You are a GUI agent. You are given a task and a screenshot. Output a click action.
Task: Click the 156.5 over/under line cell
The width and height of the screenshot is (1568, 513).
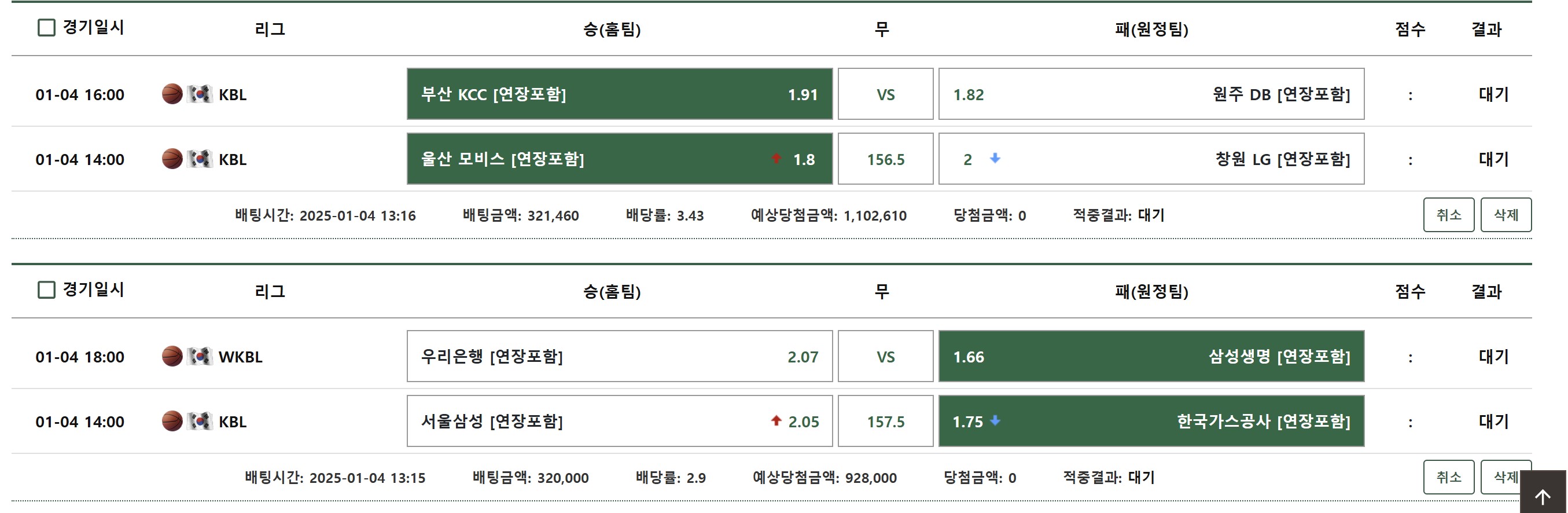[885, 159]
